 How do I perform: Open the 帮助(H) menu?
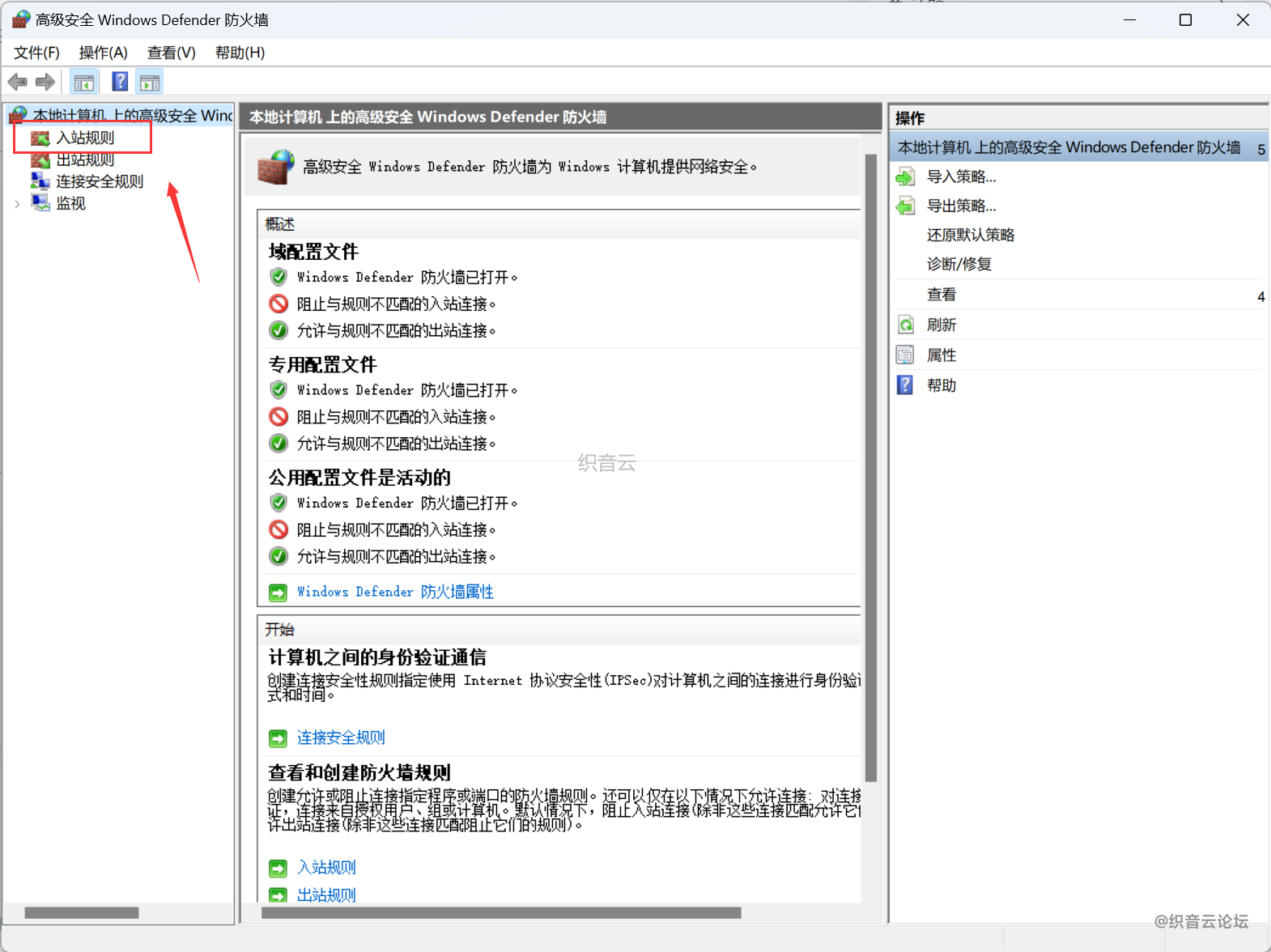(240, 53)
